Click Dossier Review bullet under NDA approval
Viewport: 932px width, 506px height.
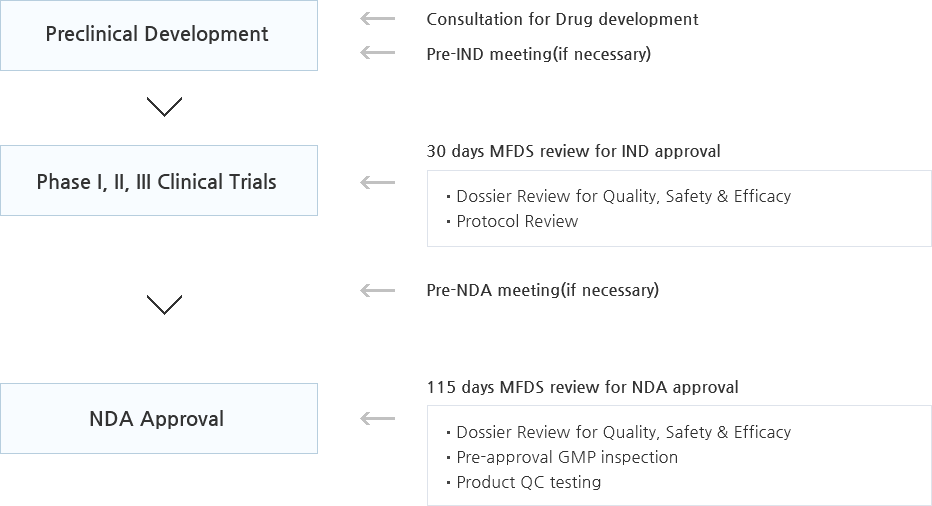(618, 432)
